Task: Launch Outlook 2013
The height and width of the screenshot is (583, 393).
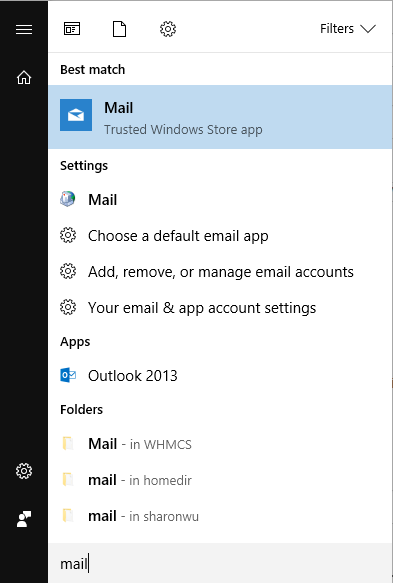Action: click(x=220, y=376)
